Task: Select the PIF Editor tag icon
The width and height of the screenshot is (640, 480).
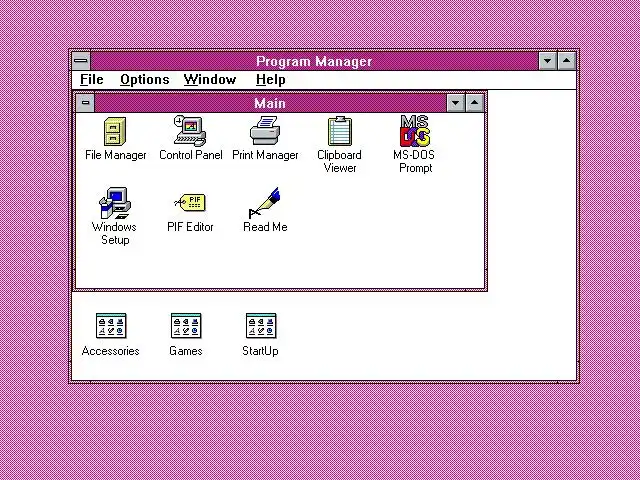Action: tap(190, 202)
